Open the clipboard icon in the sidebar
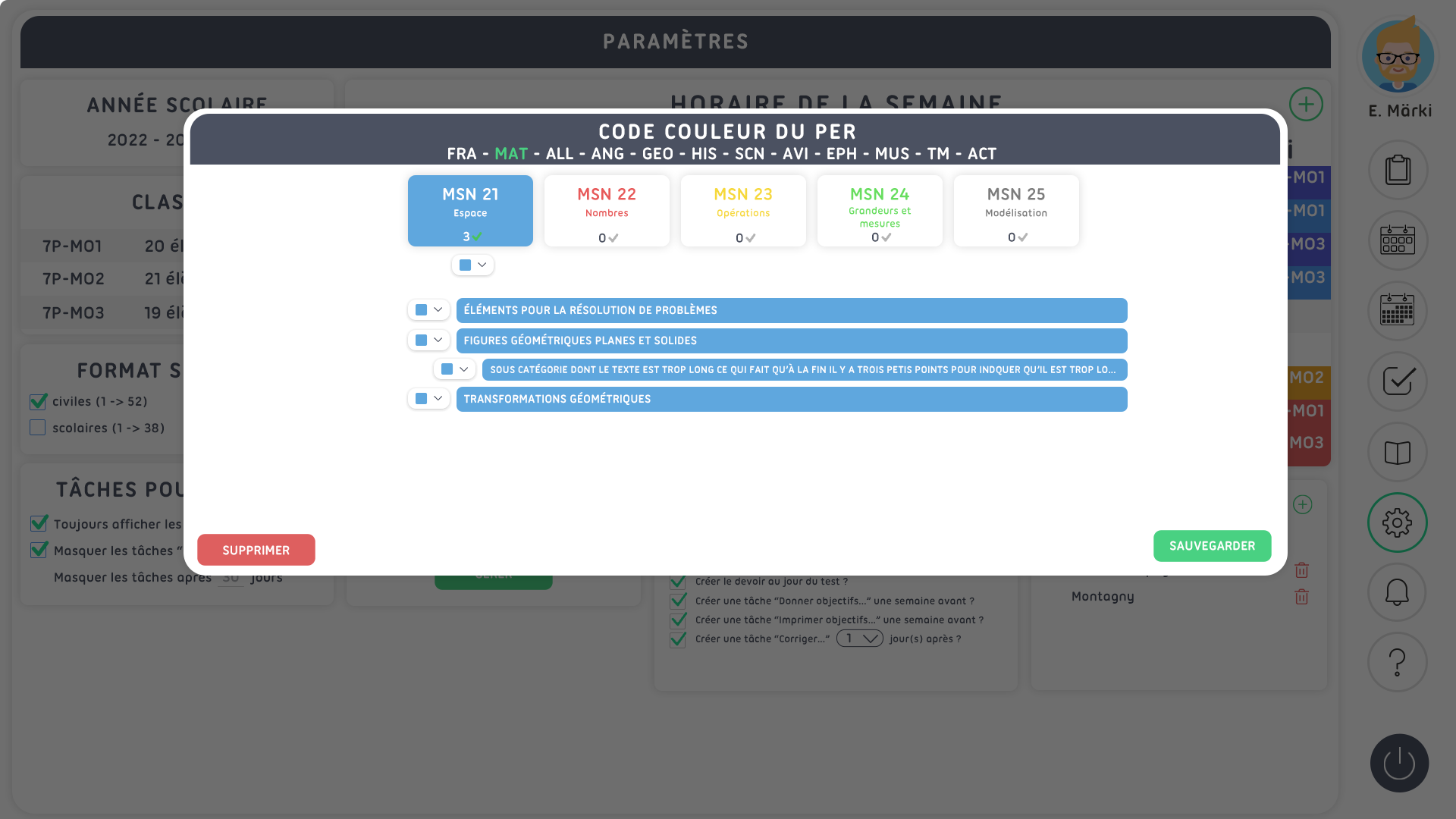Viewport: 1456px width, 819px height. 1398,170
